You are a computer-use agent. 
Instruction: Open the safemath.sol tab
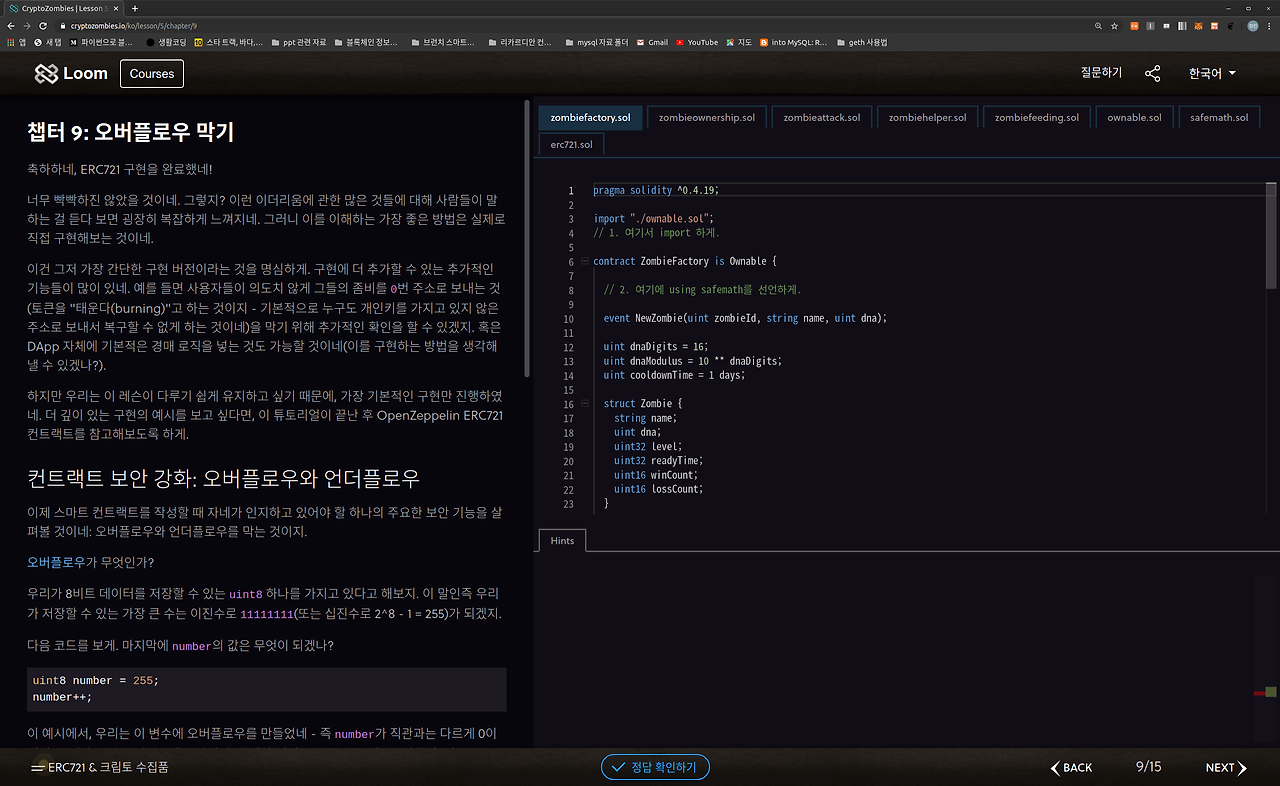tap(1219, 117)
